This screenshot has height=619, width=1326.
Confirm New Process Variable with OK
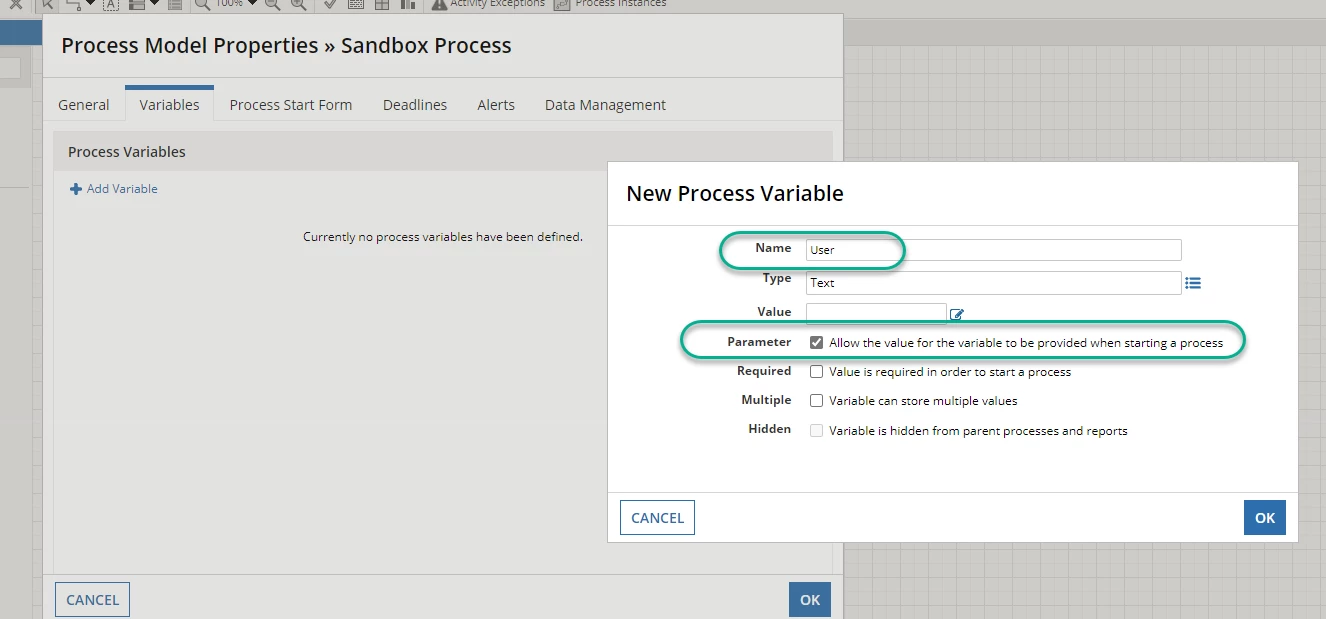pyautogui.click(x=1265, y=518)
